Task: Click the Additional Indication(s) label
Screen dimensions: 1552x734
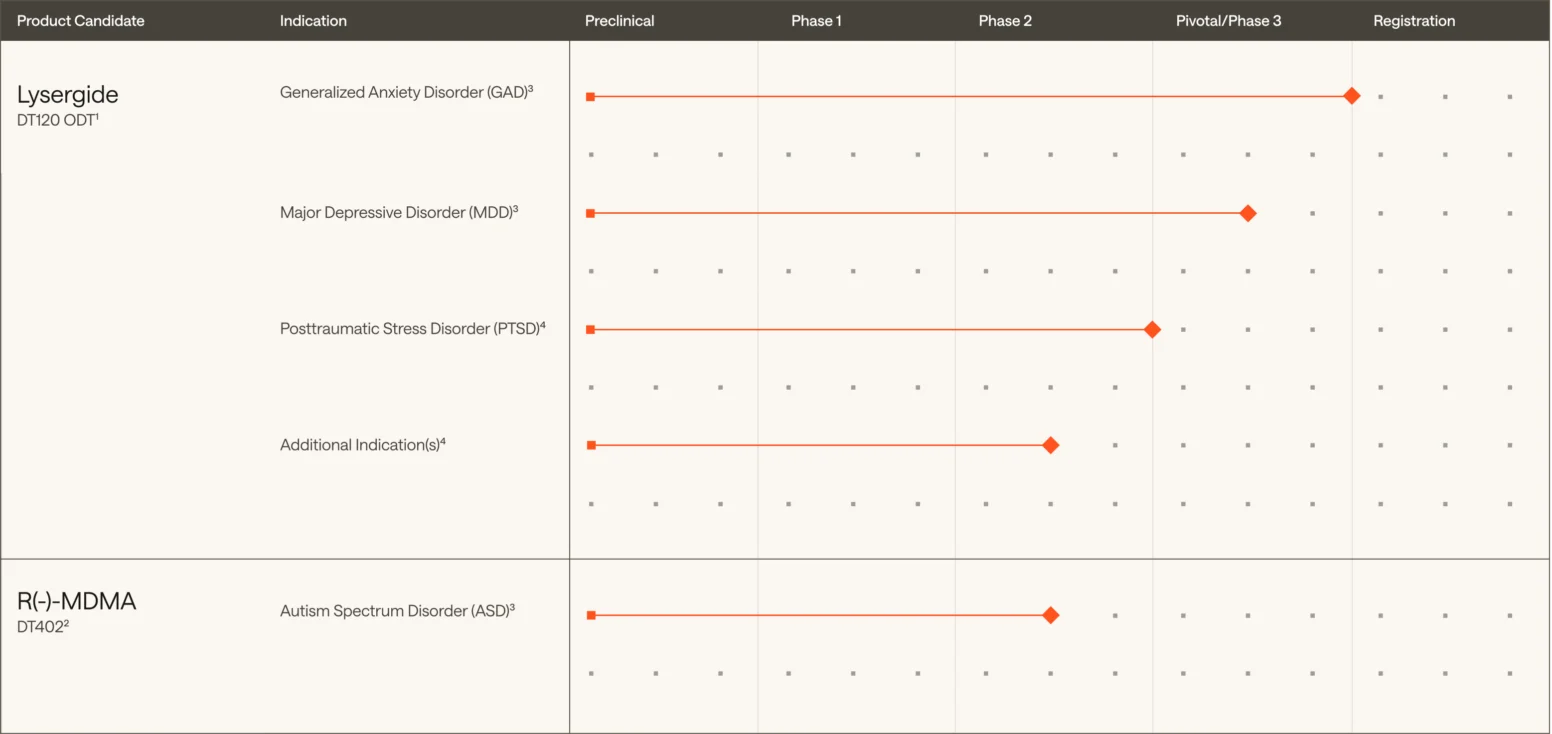Action: (362, 445)
